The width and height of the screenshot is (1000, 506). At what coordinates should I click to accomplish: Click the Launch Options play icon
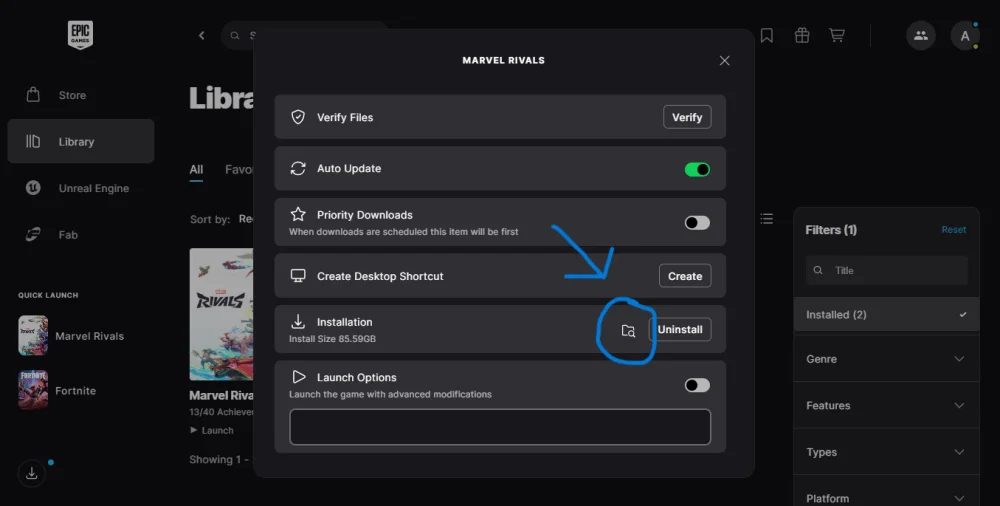[x=298, y=376]
